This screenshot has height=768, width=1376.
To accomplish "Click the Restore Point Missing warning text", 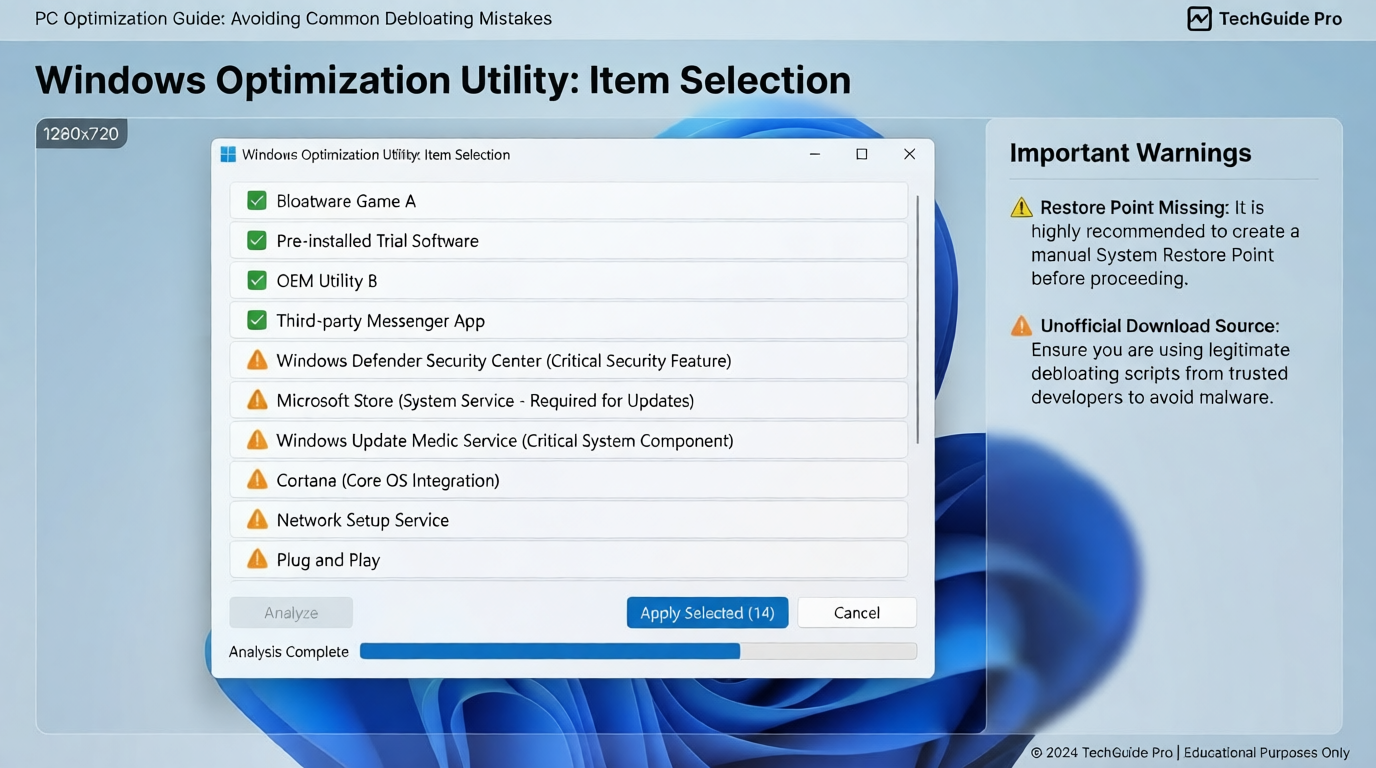I will pos(1165,243).
